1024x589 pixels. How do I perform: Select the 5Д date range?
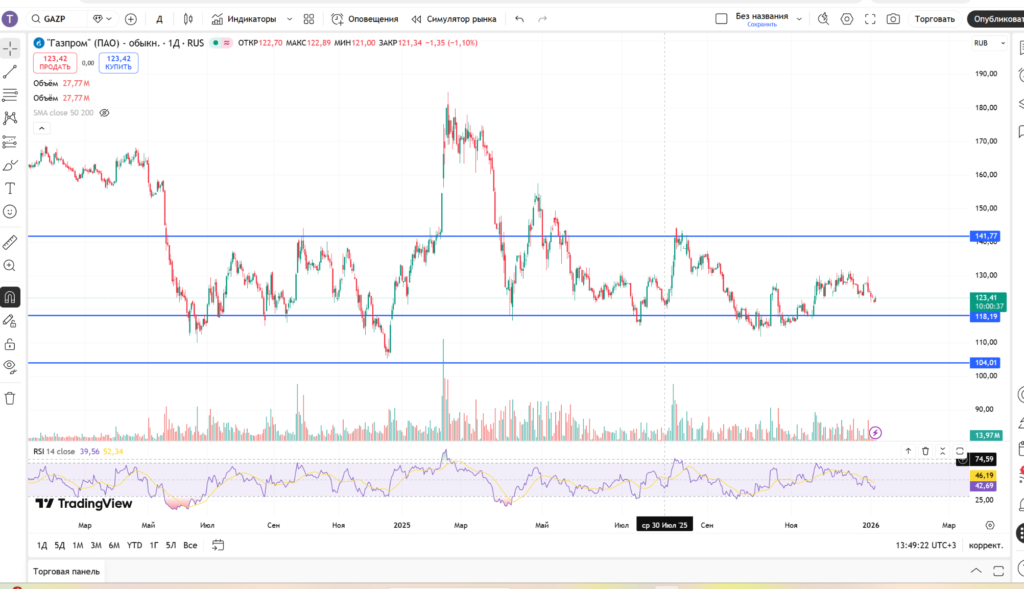pos(59,545)
